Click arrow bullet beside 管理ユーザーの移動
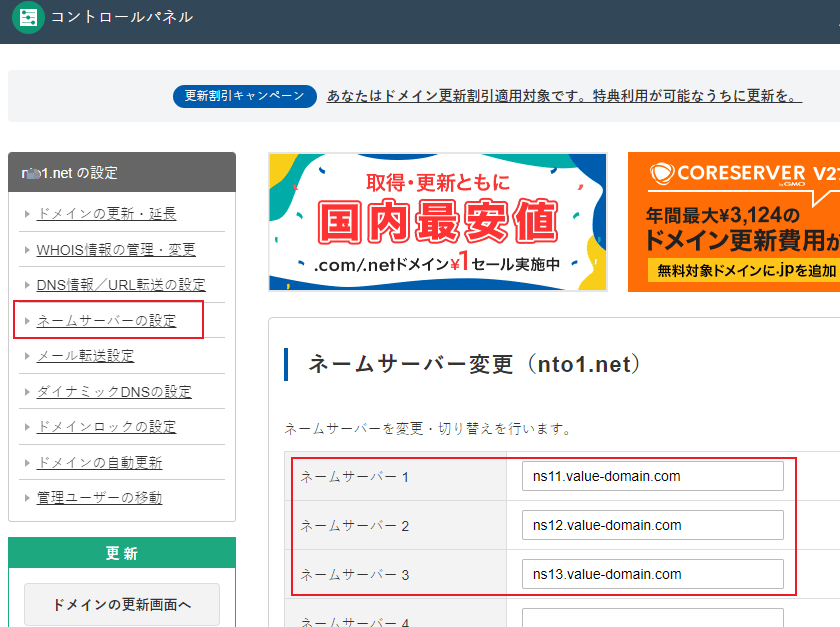840x627 pixels. 27,498
